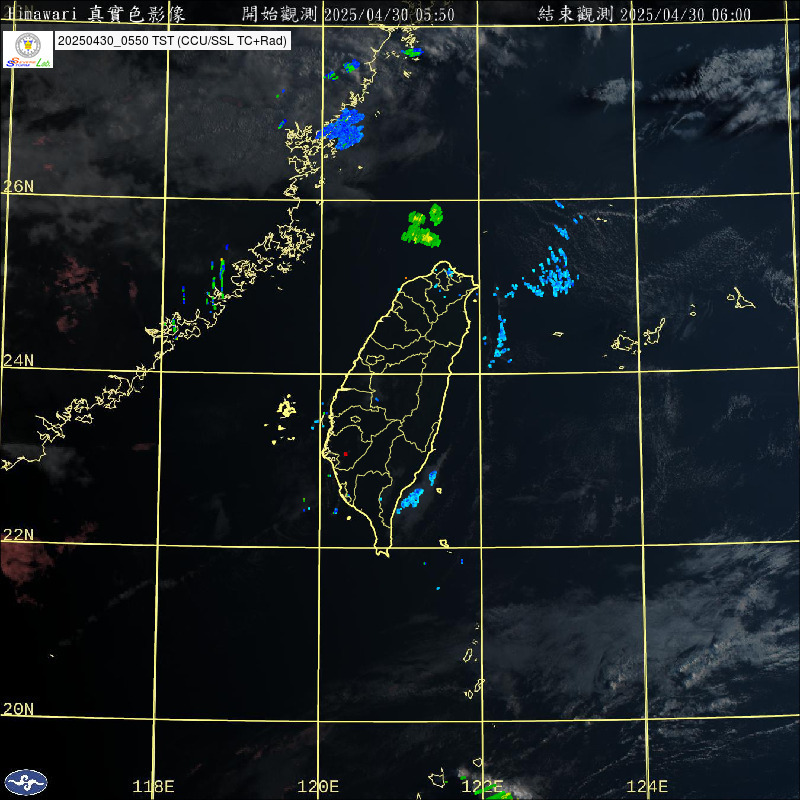800x800 pixels.
Task: Click the 26N latitude label
Action: [18, 187]
